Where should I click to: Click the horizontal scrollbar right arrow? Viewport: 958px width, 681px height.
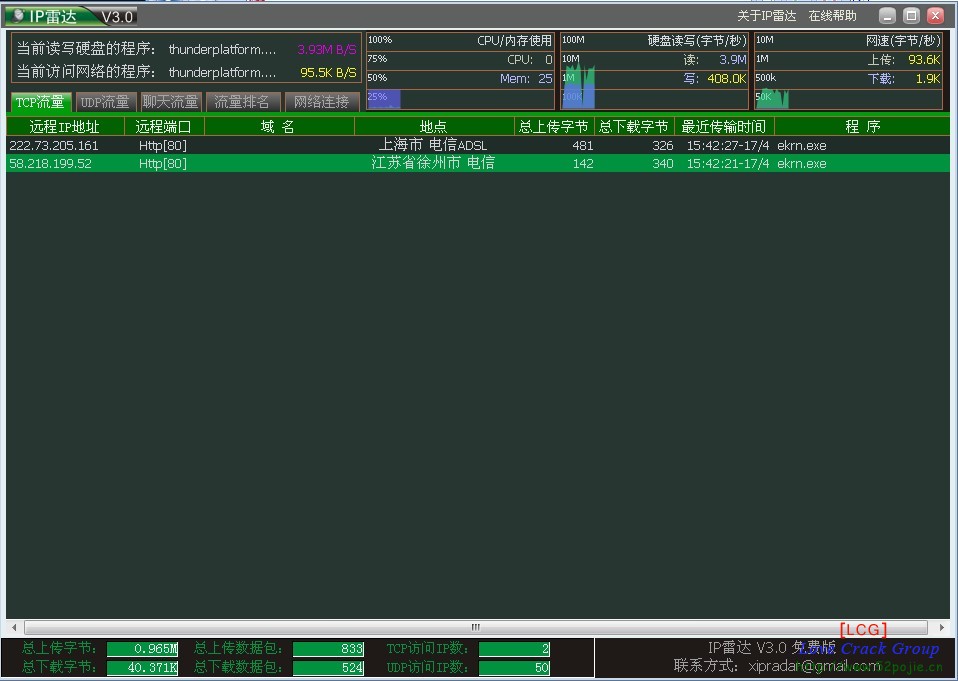pyautogui.click(x=942, y=627)
